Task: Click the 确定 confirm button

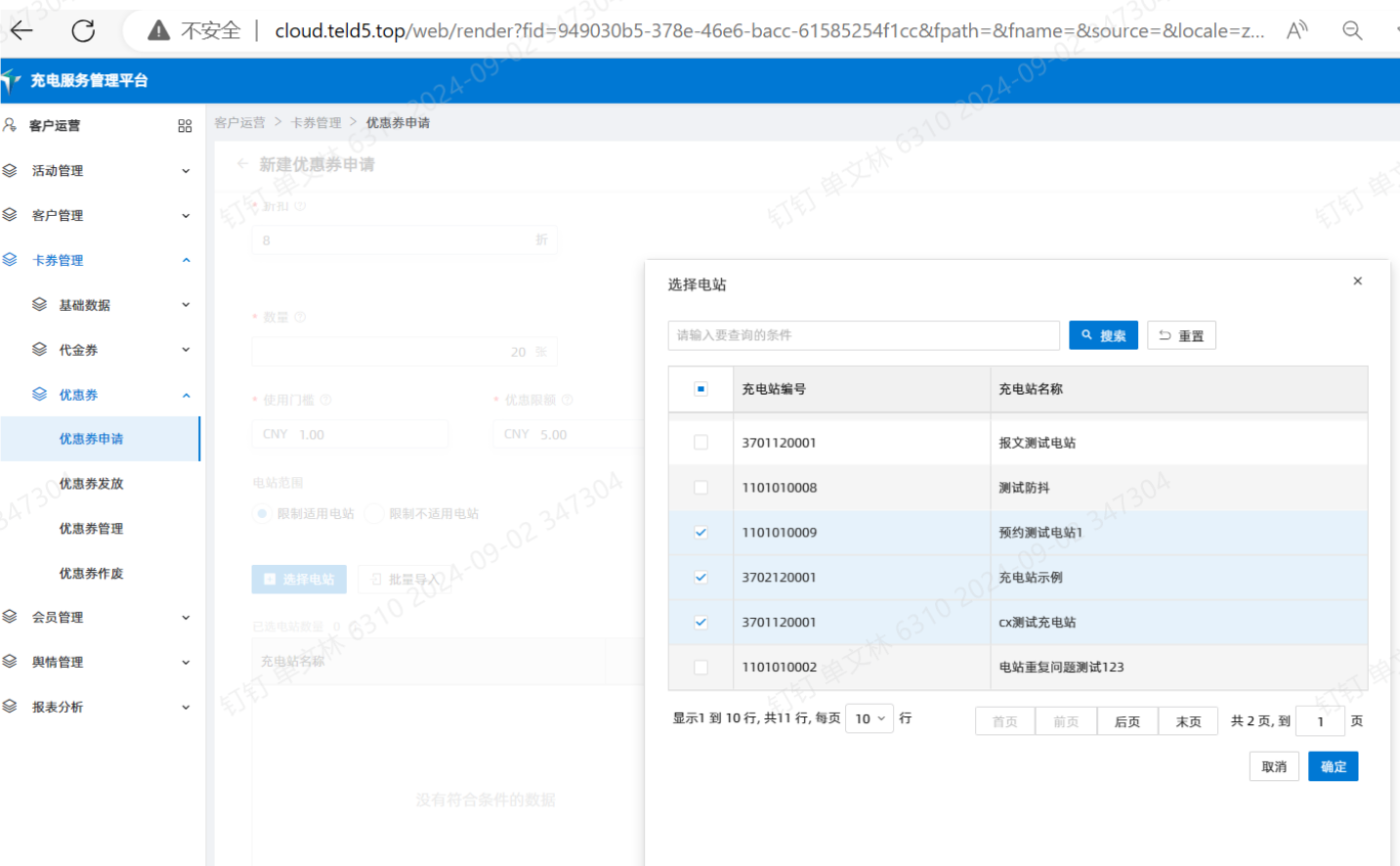Action: click(1333, 767)
